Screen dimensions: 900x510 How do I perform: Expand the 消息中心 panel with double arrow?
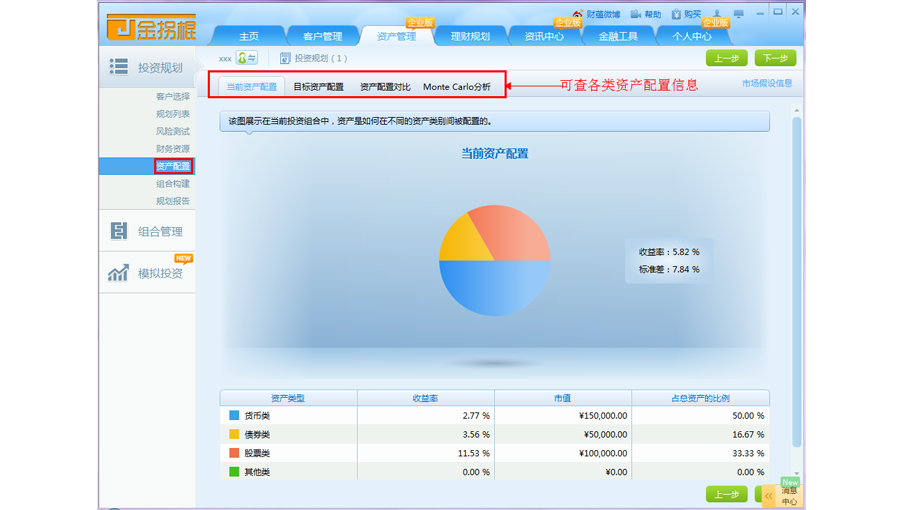pyautogui.click(x=768, y=495)
